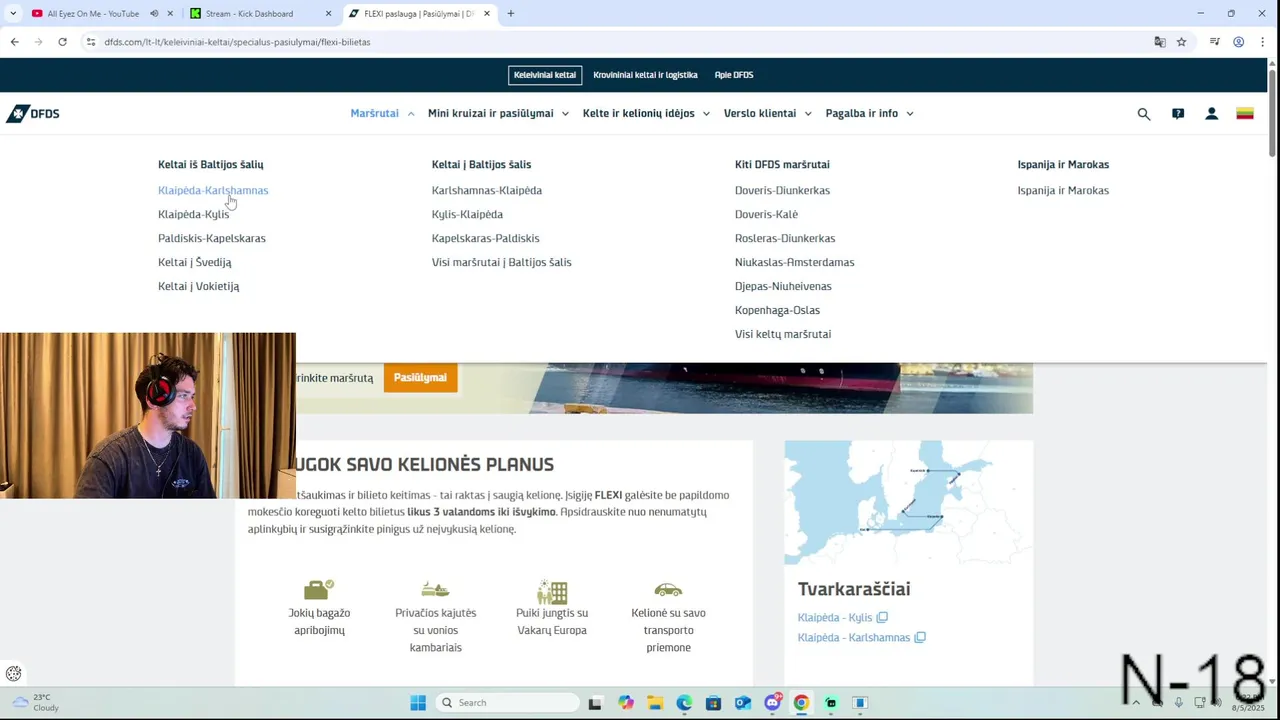This screenshot has height=720, width=1280.
Task: Expand Kelte ir kelionių idėjos menu
Action: (646, 114)
